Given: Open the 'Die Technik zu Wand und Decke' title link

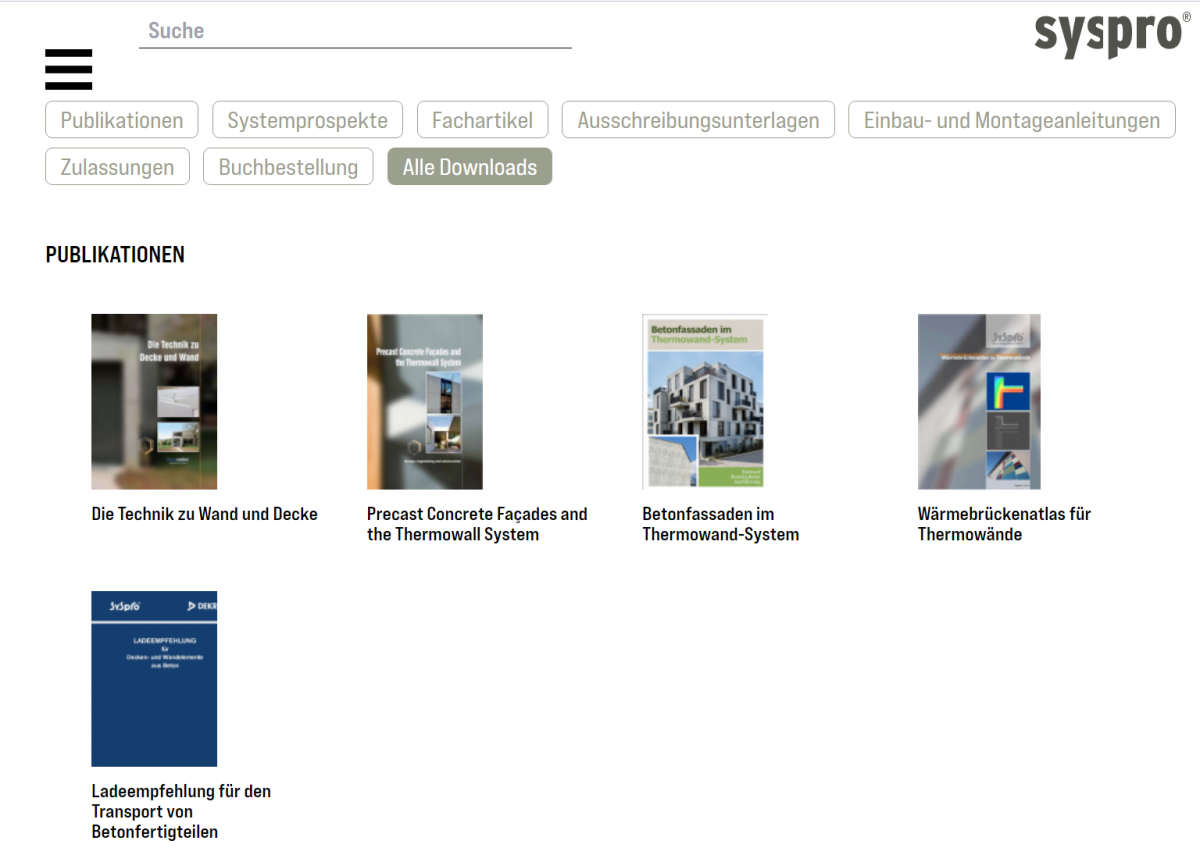Looking at the screenshot, I should (204, 514).
